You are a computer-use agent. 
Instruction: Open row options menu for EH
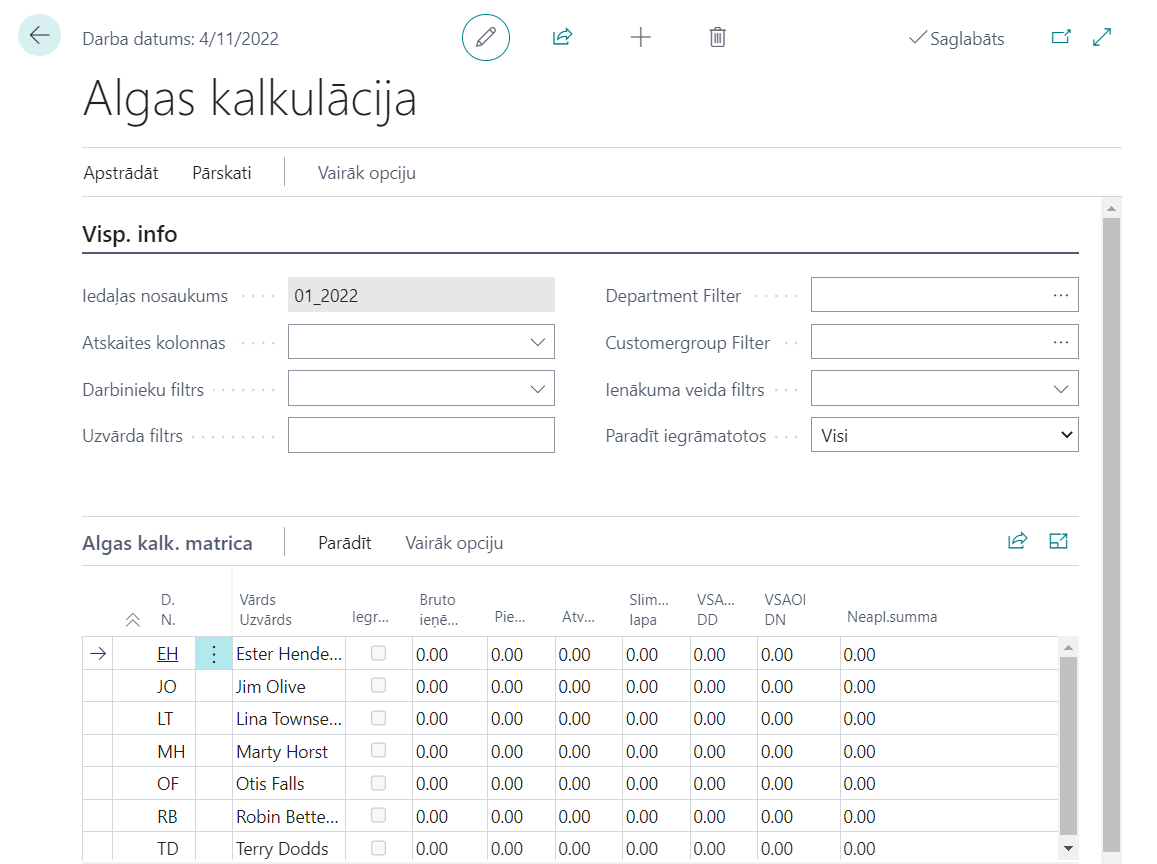click(213, 655)
